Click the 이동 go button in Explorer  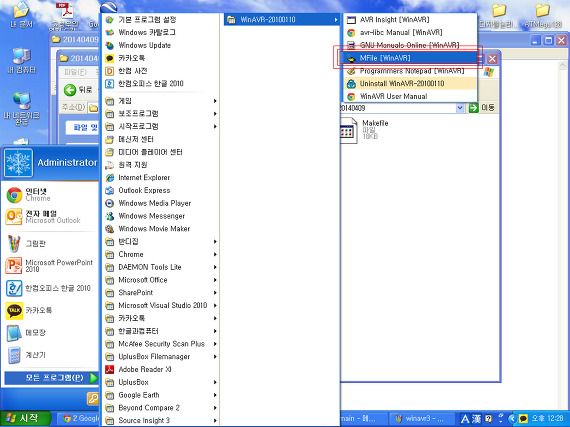482,108
